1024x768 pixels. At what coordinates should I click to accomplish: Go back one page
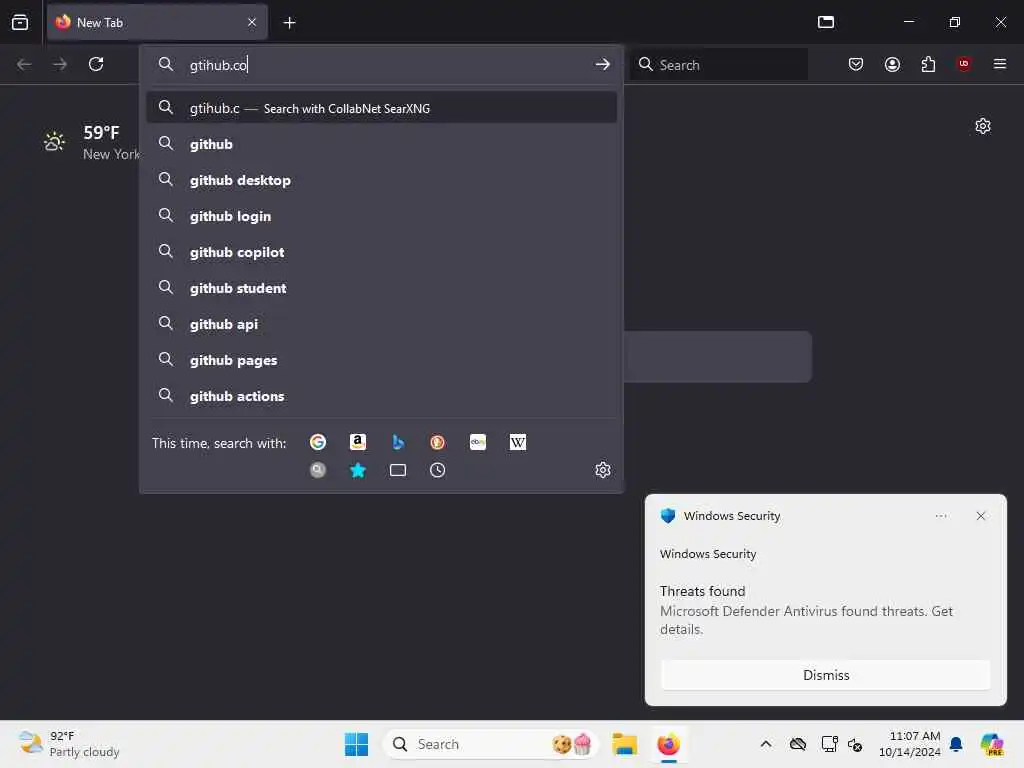click(24, 64)
